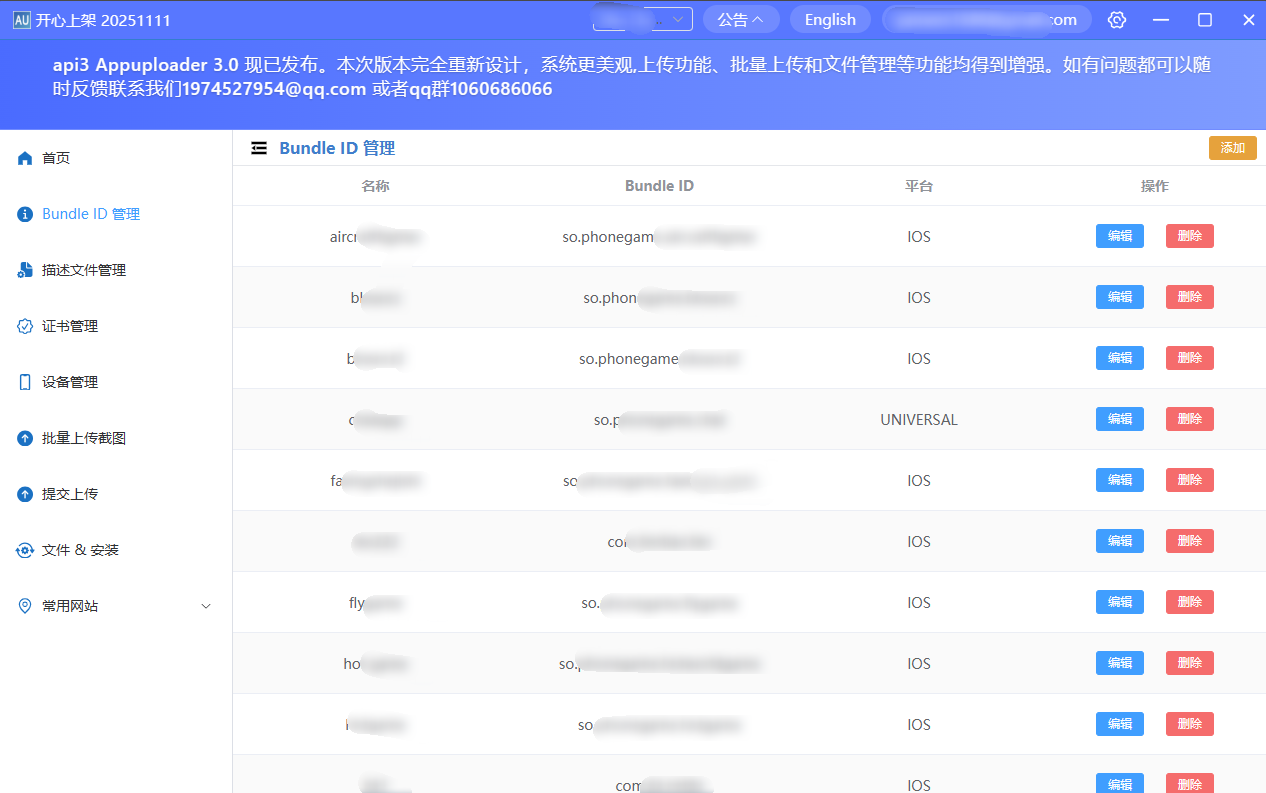1266x793 pixels.
Task: Click the upload arrow icon beside 提交上传
Action: tap(25, 494)
